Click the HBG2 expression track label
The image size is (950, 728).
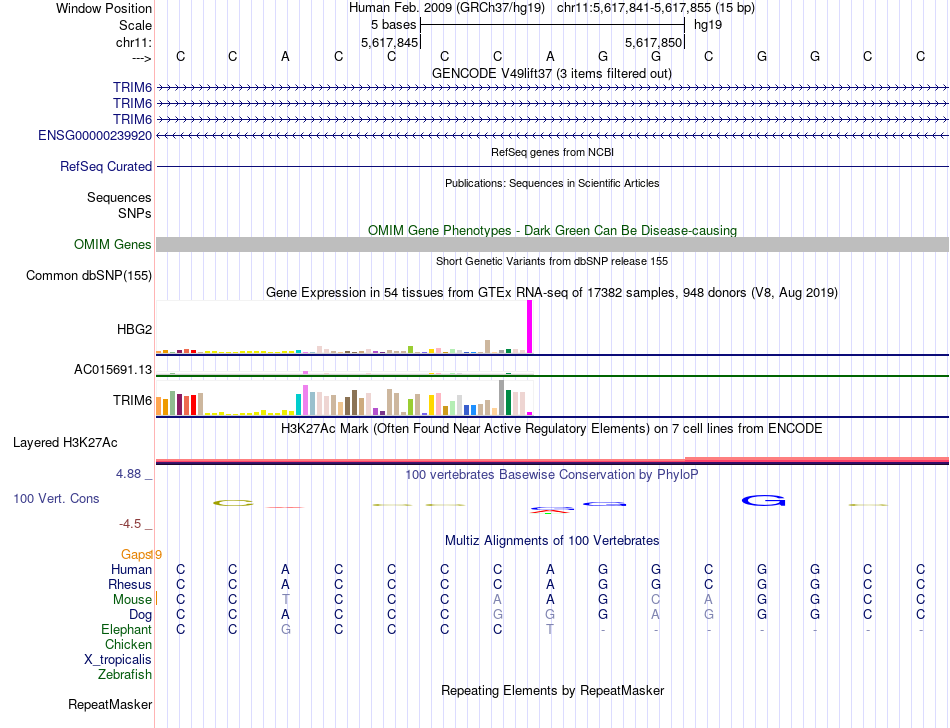point(135,329)
